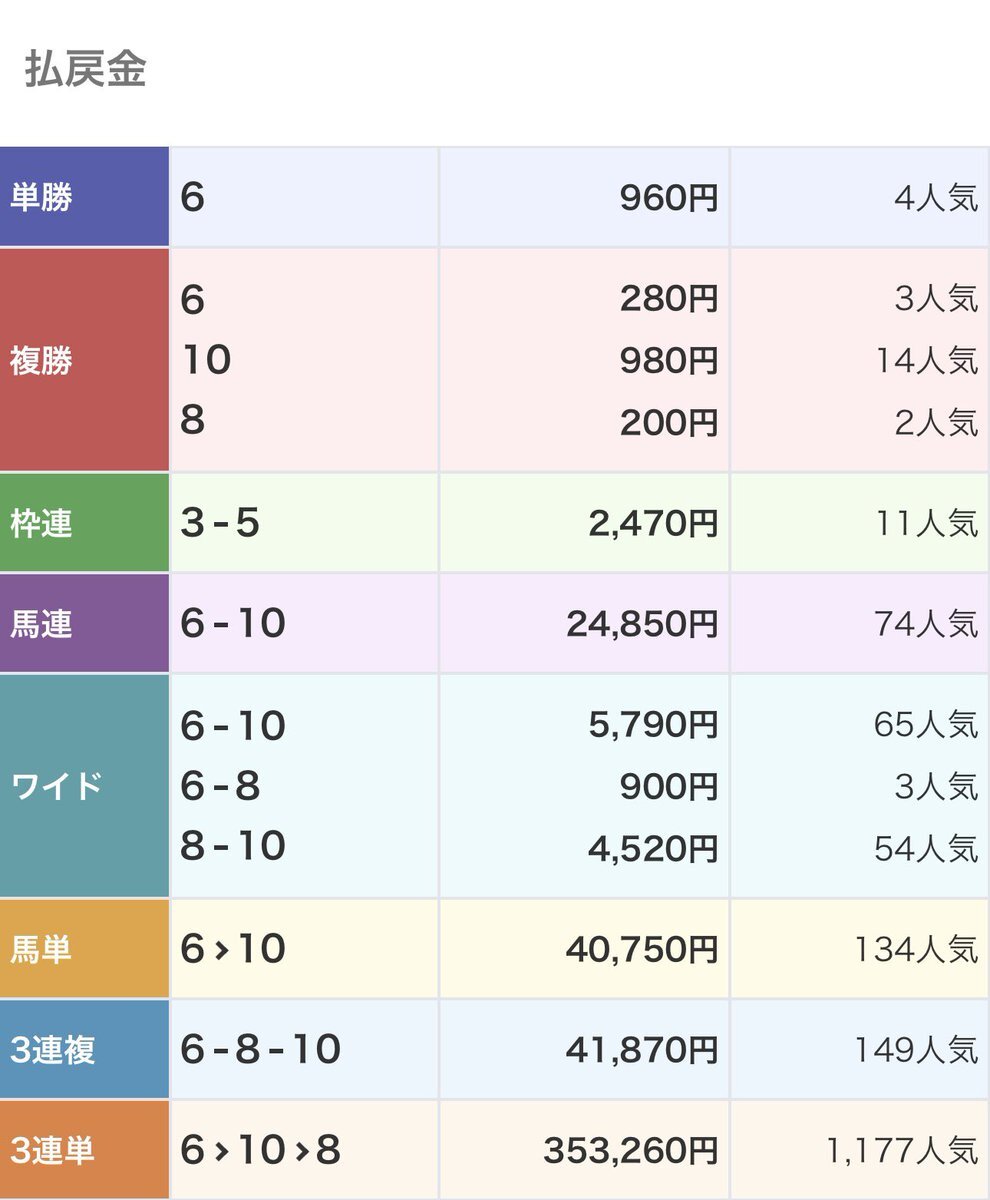Click the 2,470円 bracket payout
This screenshot has height=1200, width=990.
[653, 523]
